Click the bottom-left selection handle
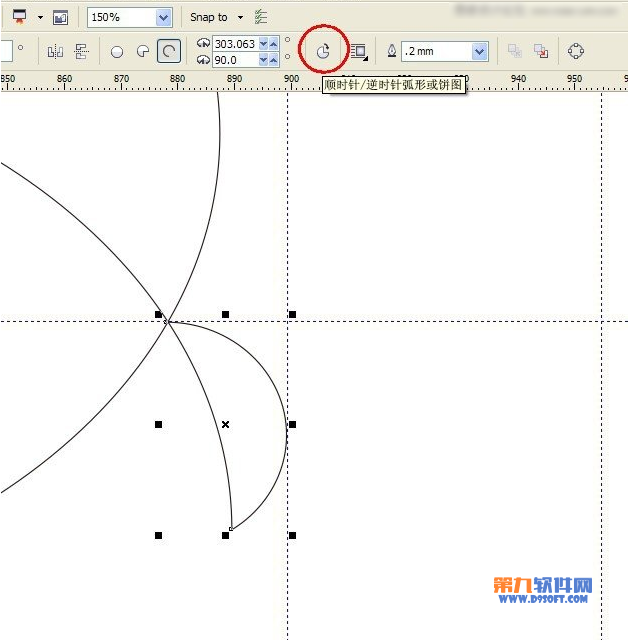629x640 pixels. pos(158,535)
